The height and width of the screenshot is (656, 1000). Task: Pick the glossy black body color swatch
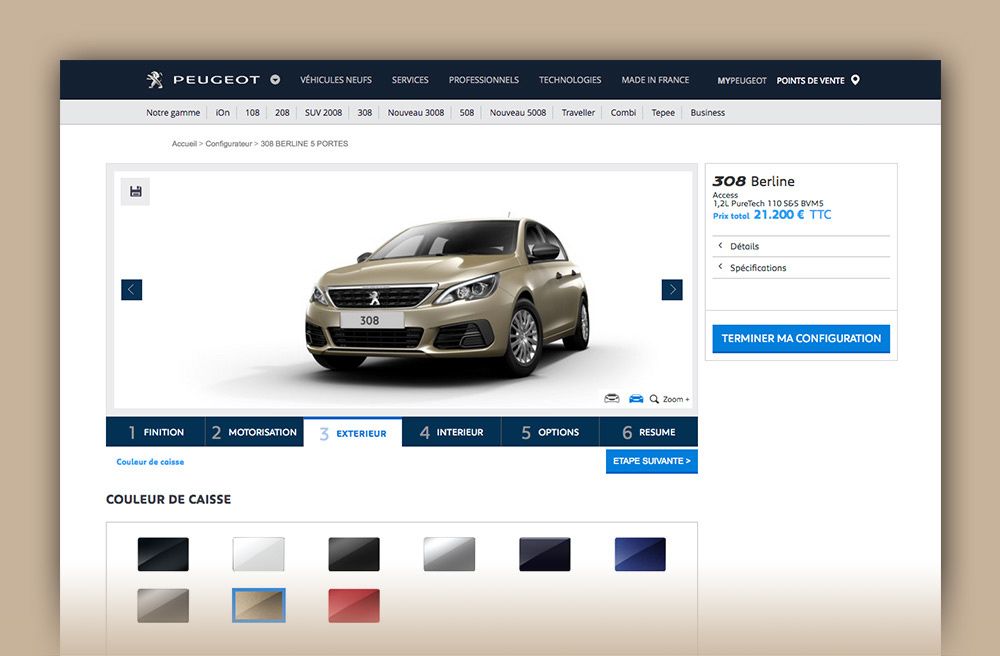[x=163, y=554]
